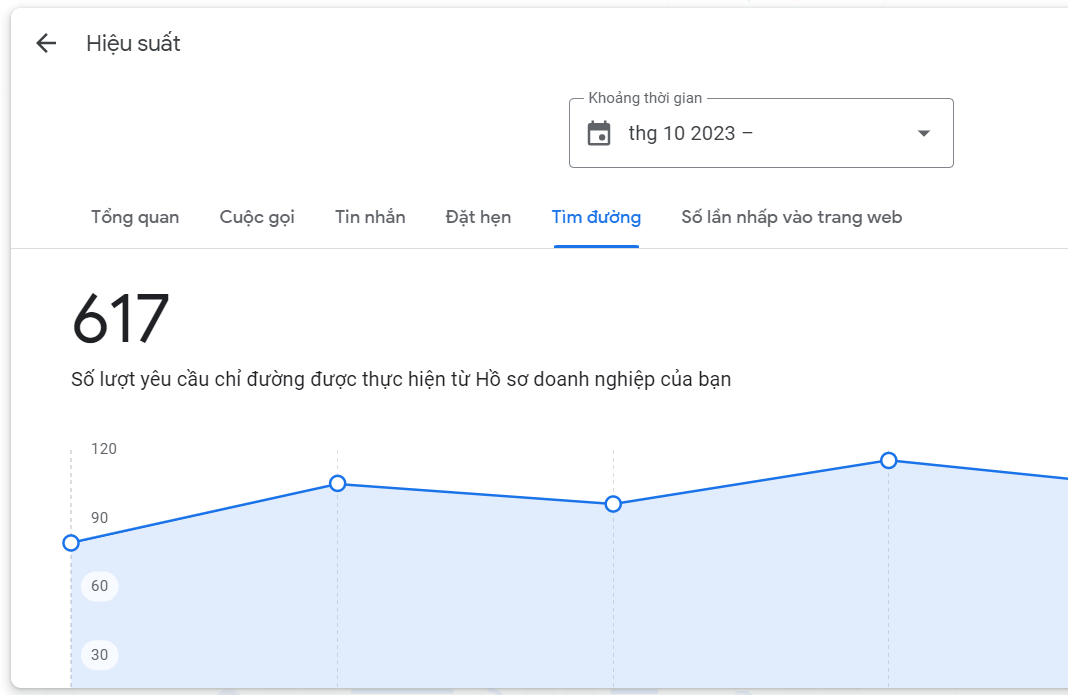The width and height of the screenshot is (1068, 695).
Task: Click the 'thg 10 2023 –' date text
Action: (690, 133)
